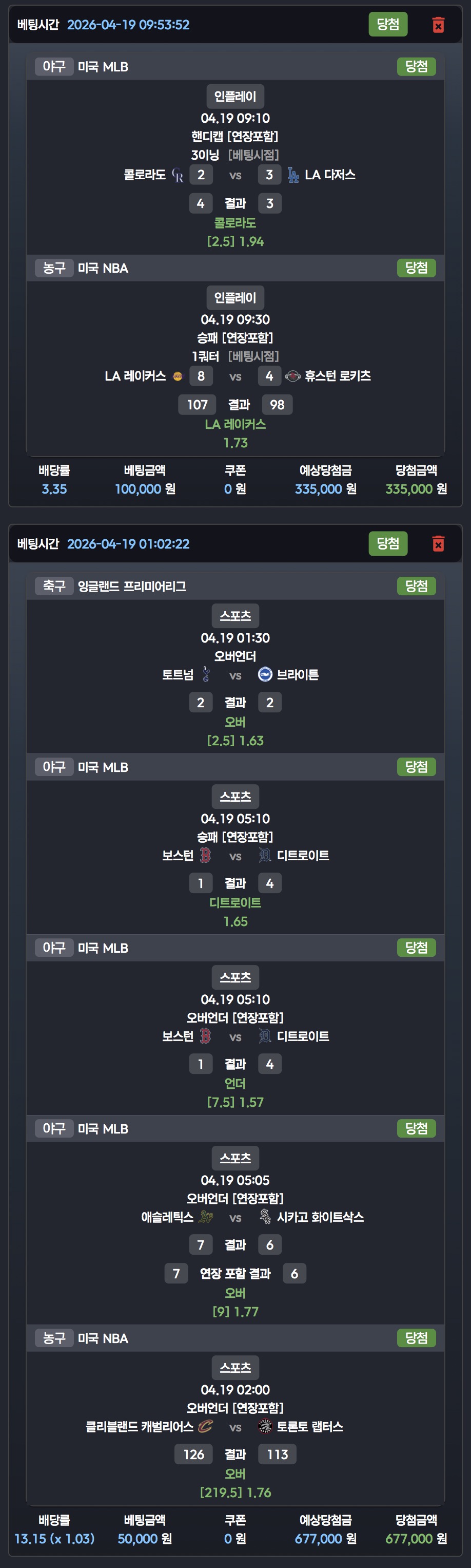Open the 09:53:52 betting time link
Screen dimensions: 471x1568
128,25
